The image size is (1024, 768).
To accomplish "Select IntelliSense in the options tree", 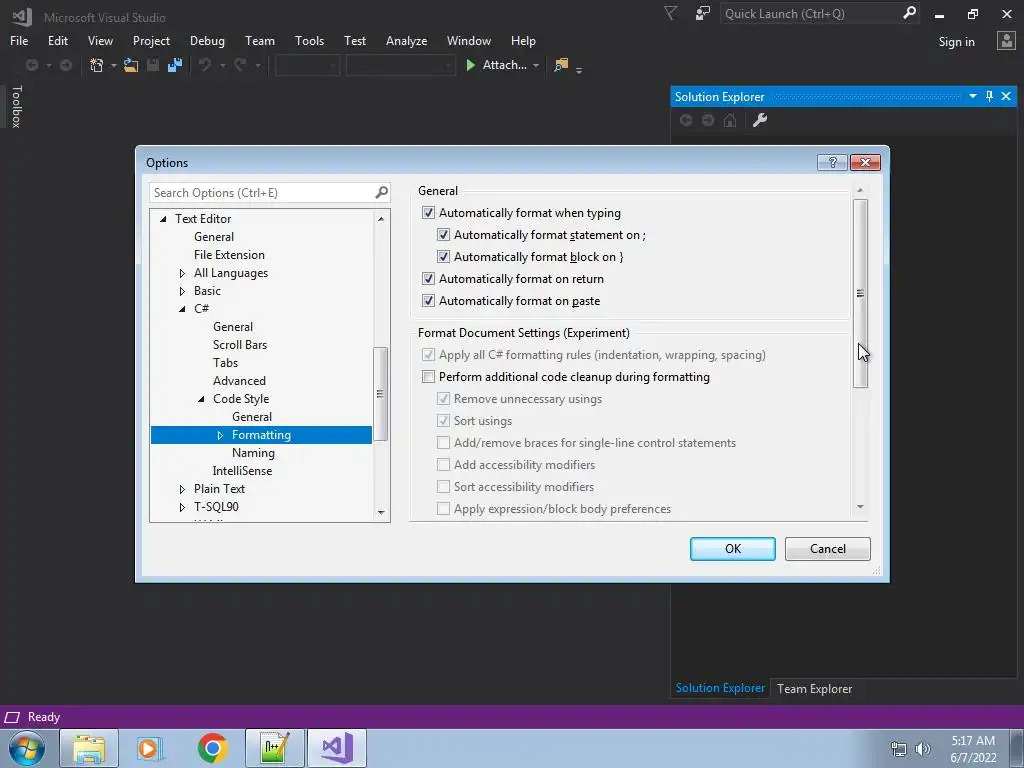I will click(x=242, y=471).
